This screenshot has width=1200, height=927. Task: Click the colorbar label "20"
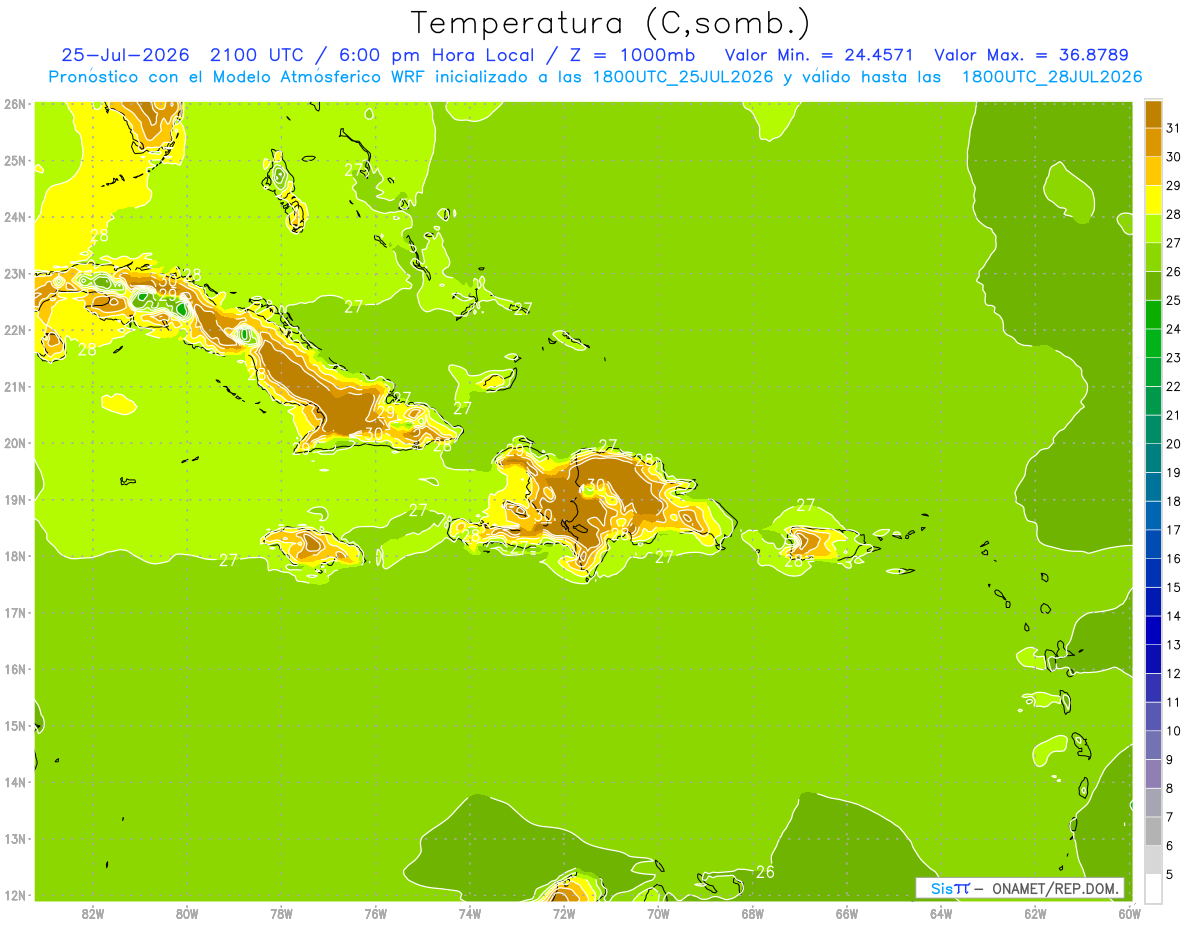tap(1174, 444)
